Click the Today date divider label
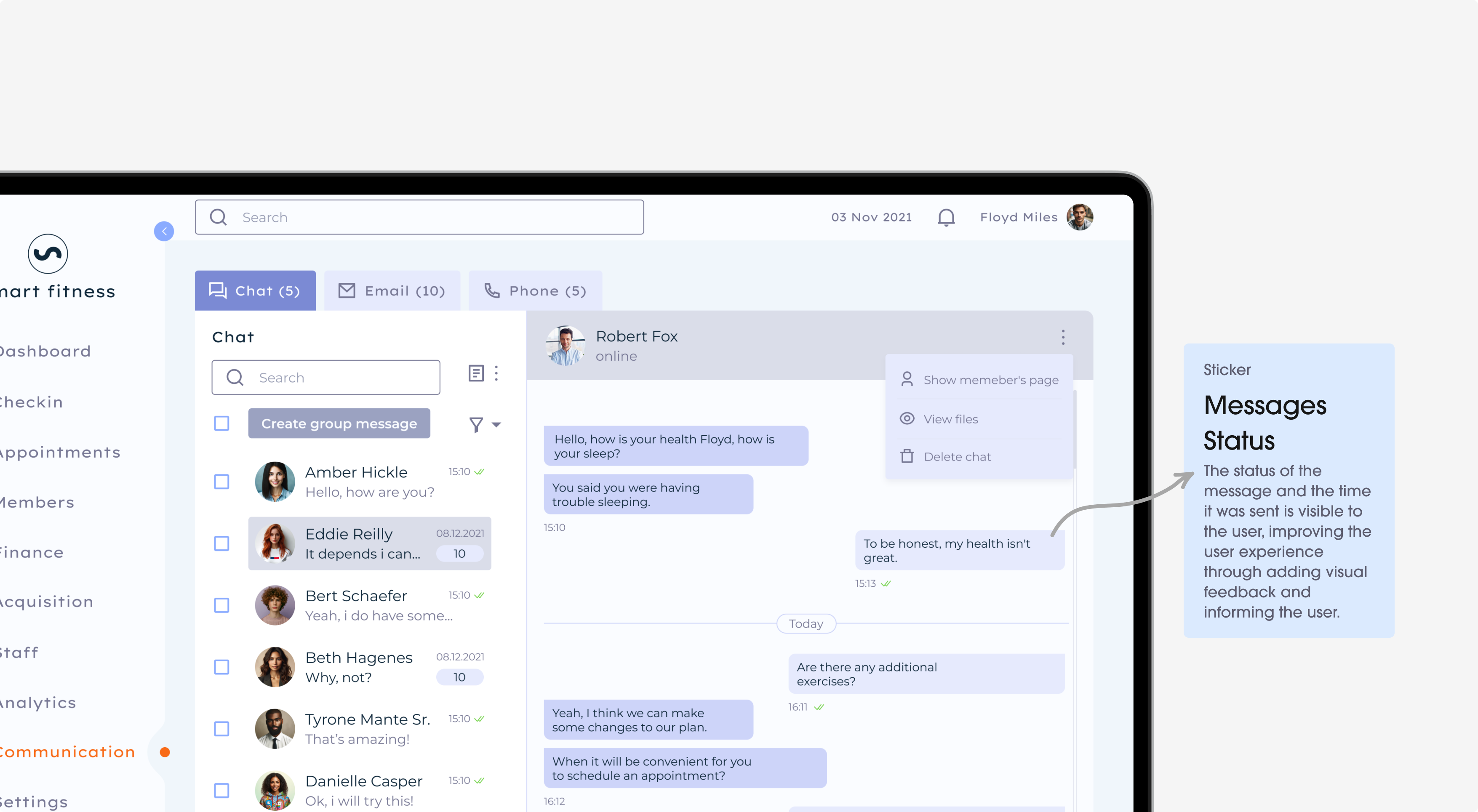Image resolution: width=1478 pixels, height=812 pixels. (x=806, y=623)
